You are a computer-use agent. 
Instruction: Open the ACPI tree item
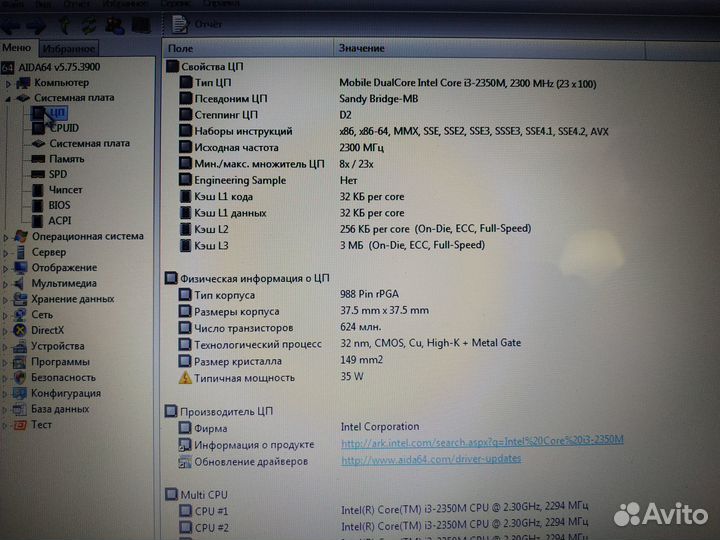point(60,221)
